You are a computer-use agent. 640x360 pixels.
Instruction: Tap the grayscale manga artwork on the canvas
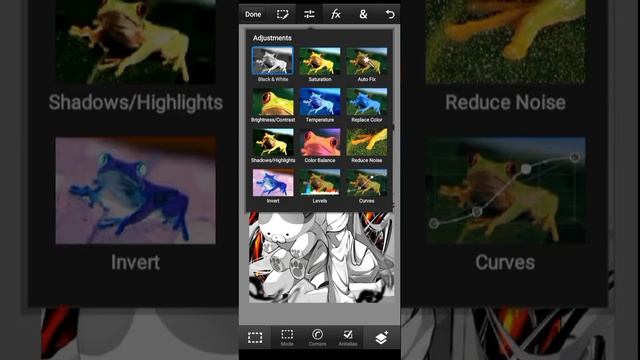click(322, 257)
